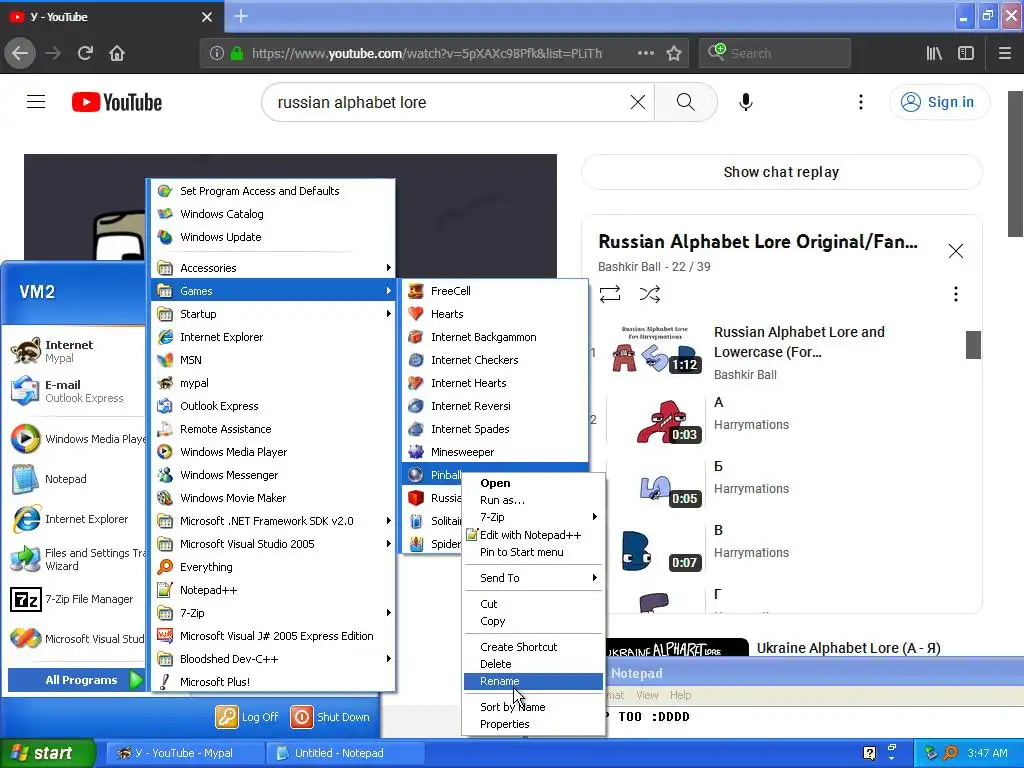Start voice search with microphone icon
Image resolution: width=1024 pixels, height=768 pixels.
click(x=746, y=102)
